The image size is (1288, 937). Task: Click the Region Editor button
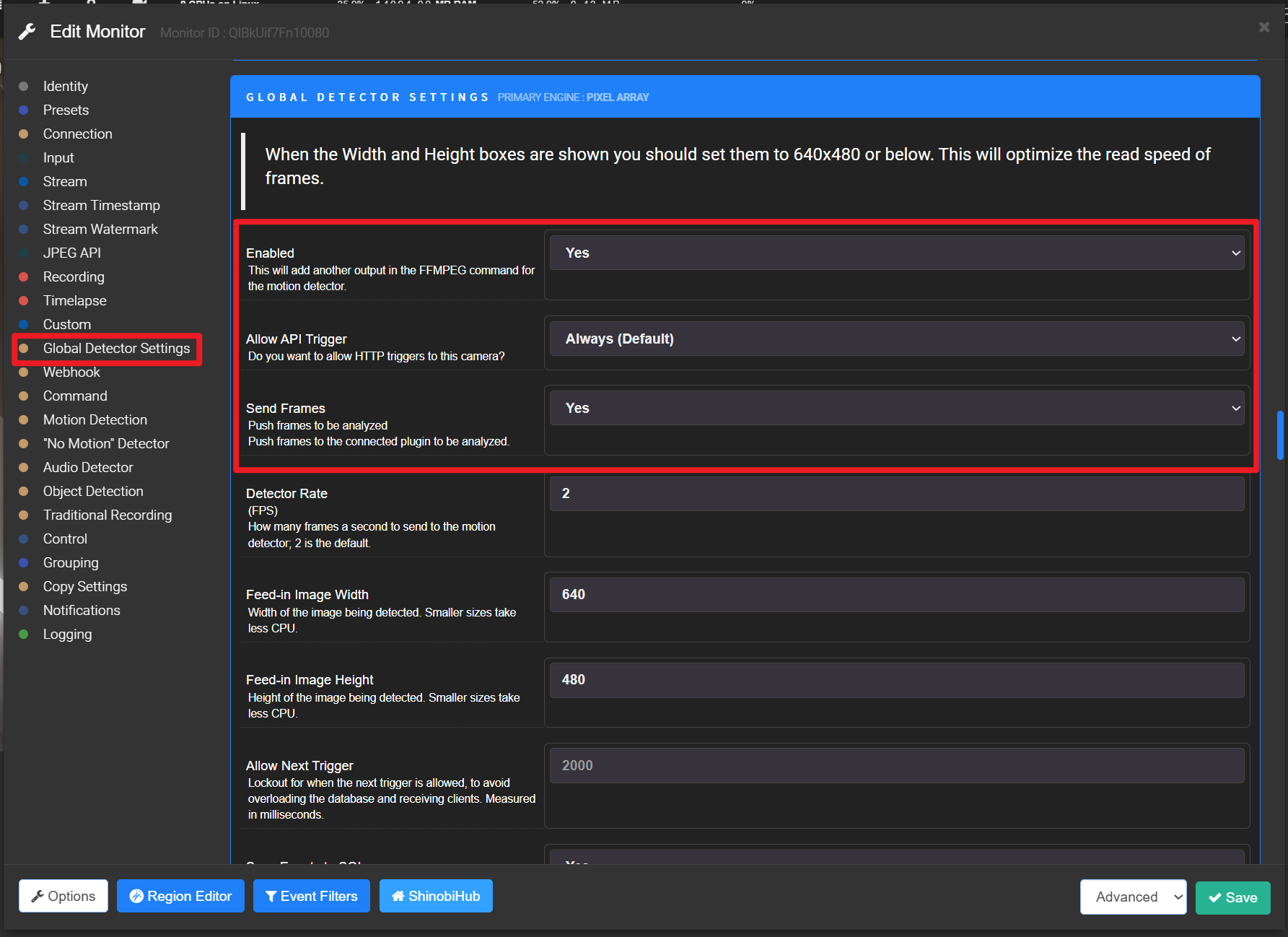180,896
